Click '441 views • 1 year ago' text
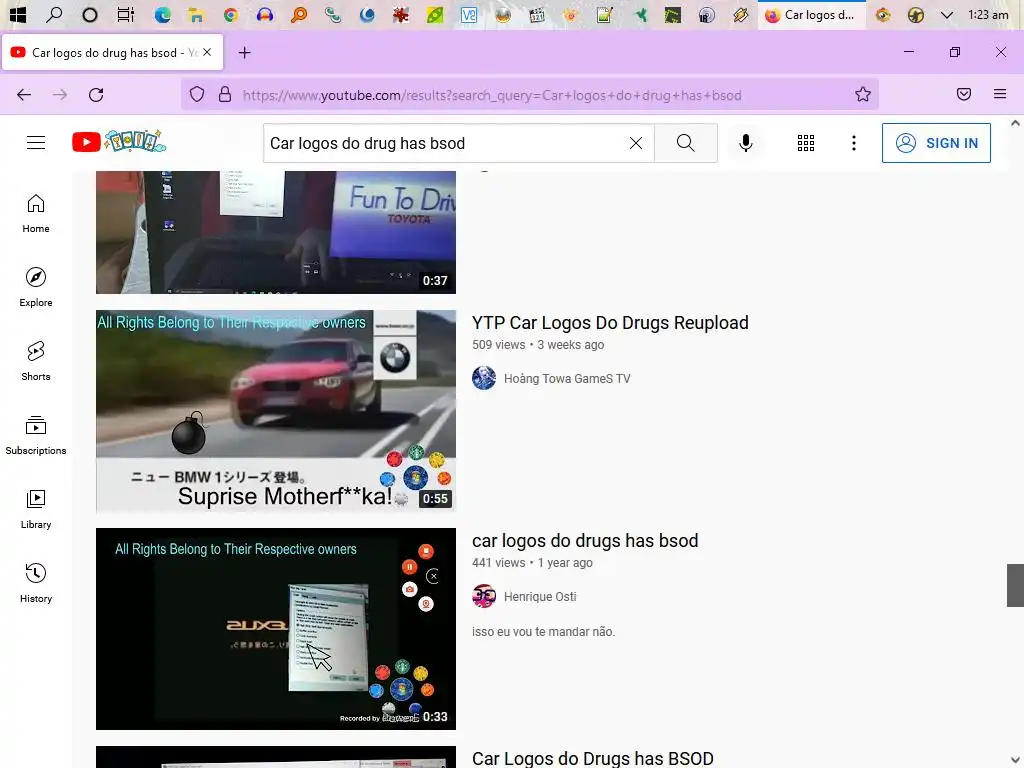 532,563
